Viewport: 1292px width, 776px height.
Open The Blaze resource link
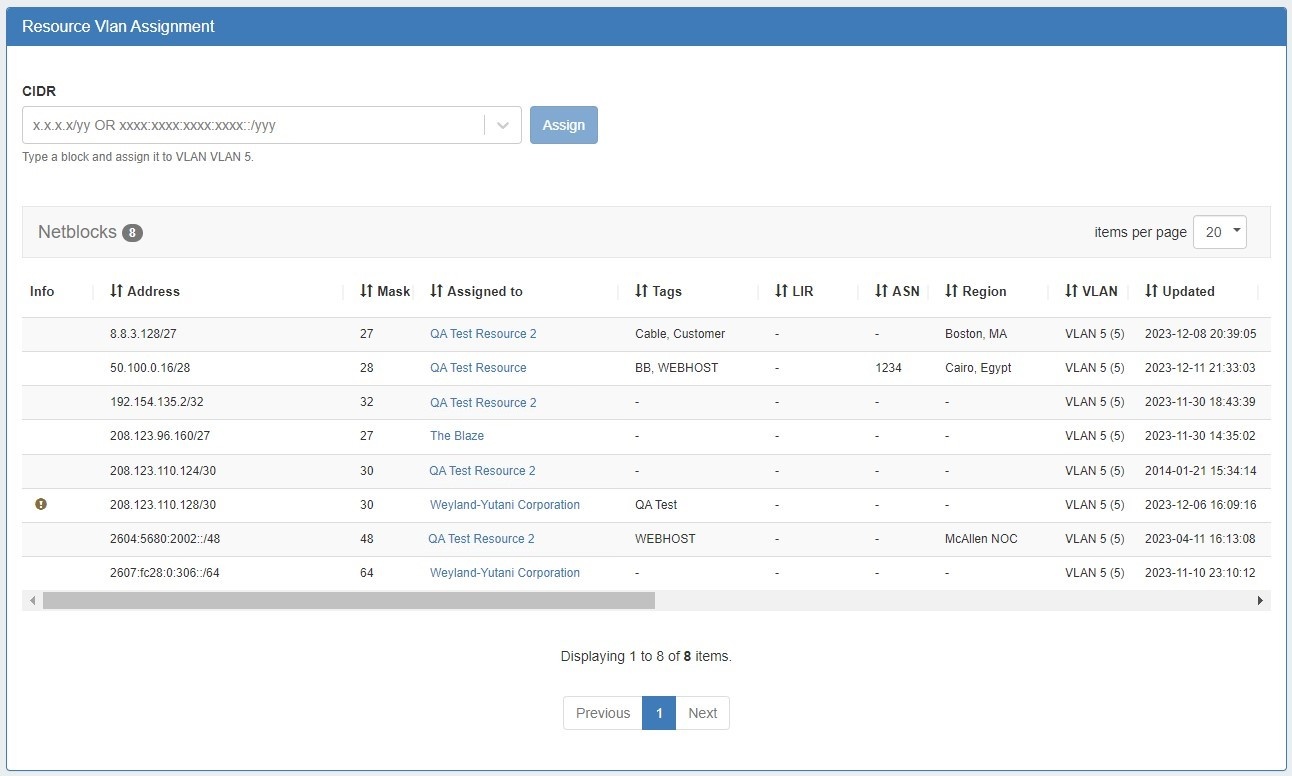click(x=457, y=436)
